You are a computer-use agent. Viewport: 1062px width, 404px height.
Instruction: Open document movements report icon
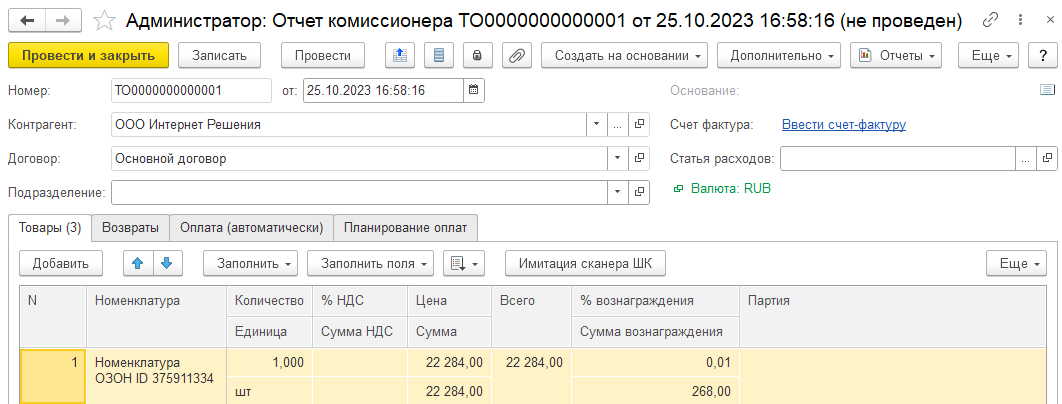(435, 56)
